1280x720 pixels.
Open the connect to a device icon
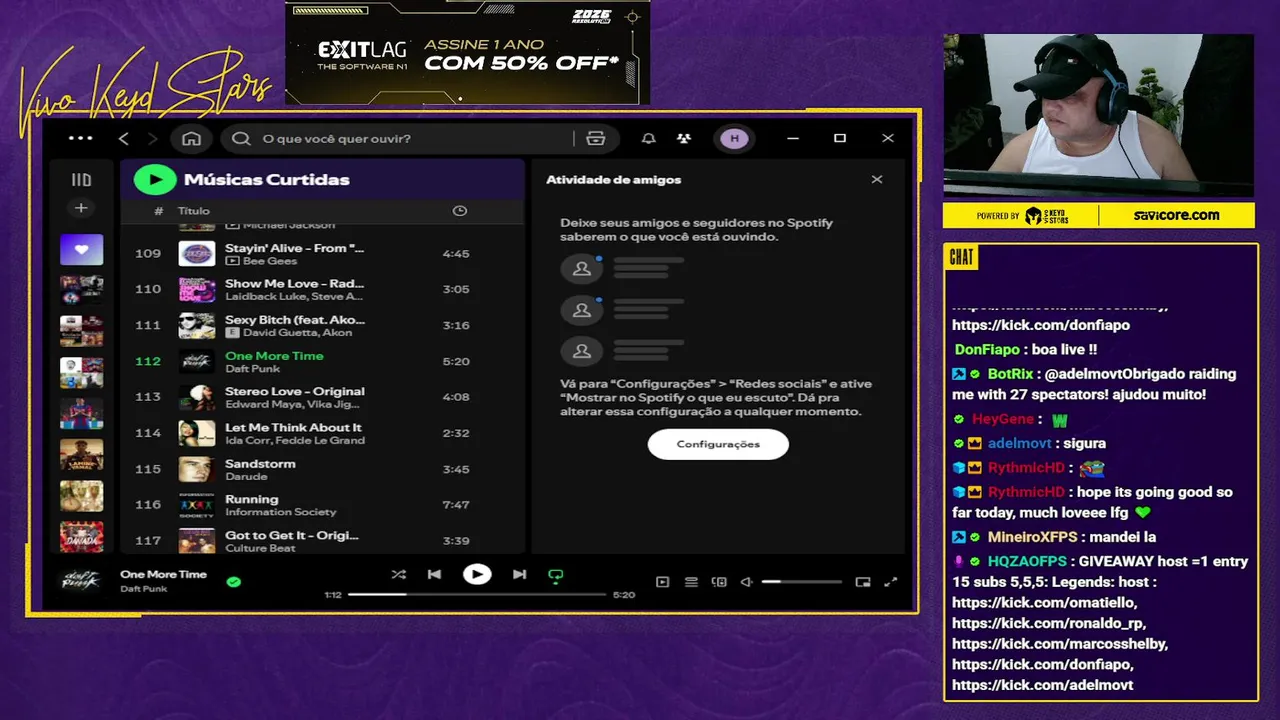(x=719, y=582)
